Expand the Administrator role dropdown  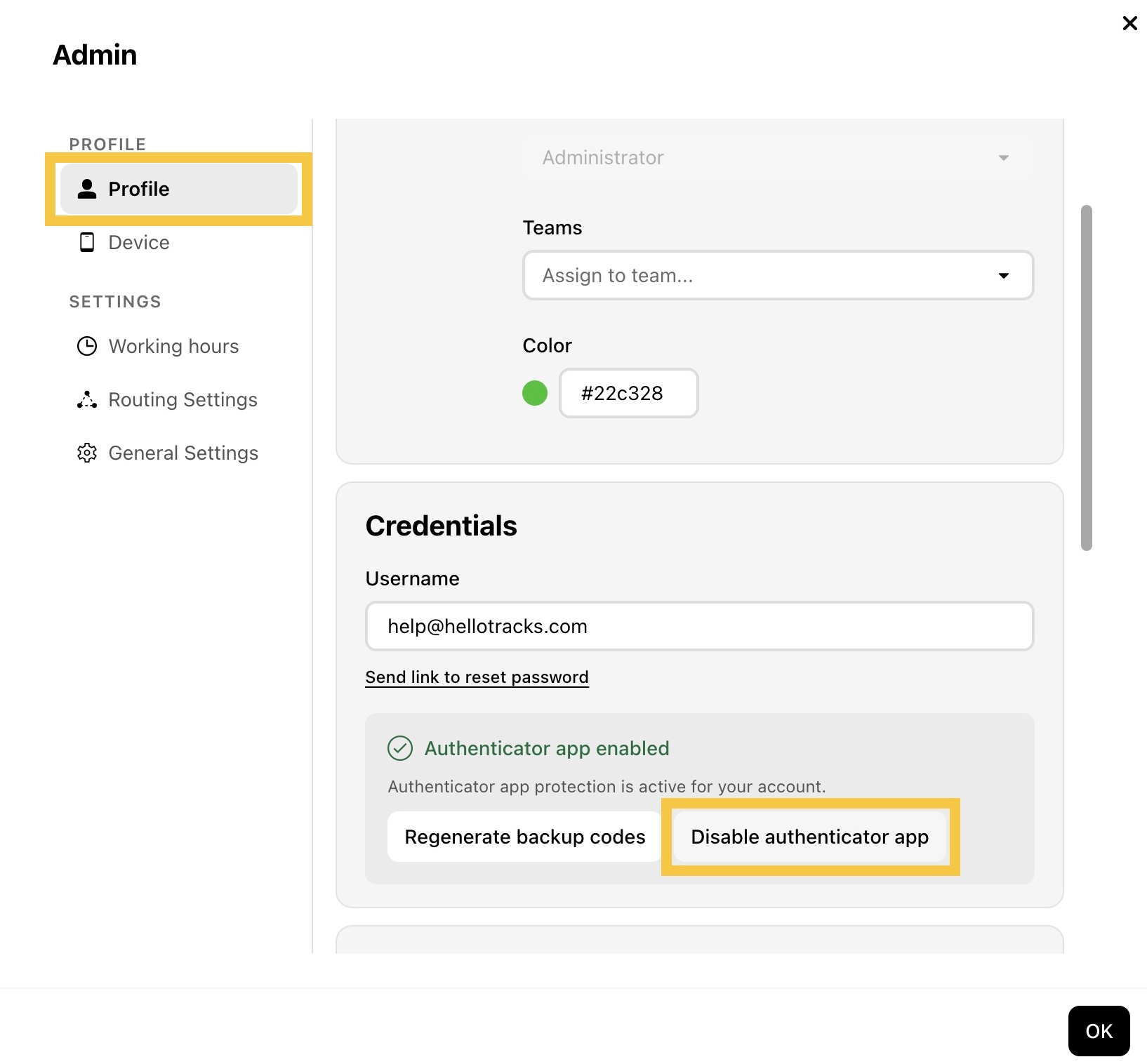(x=778, y=157)
